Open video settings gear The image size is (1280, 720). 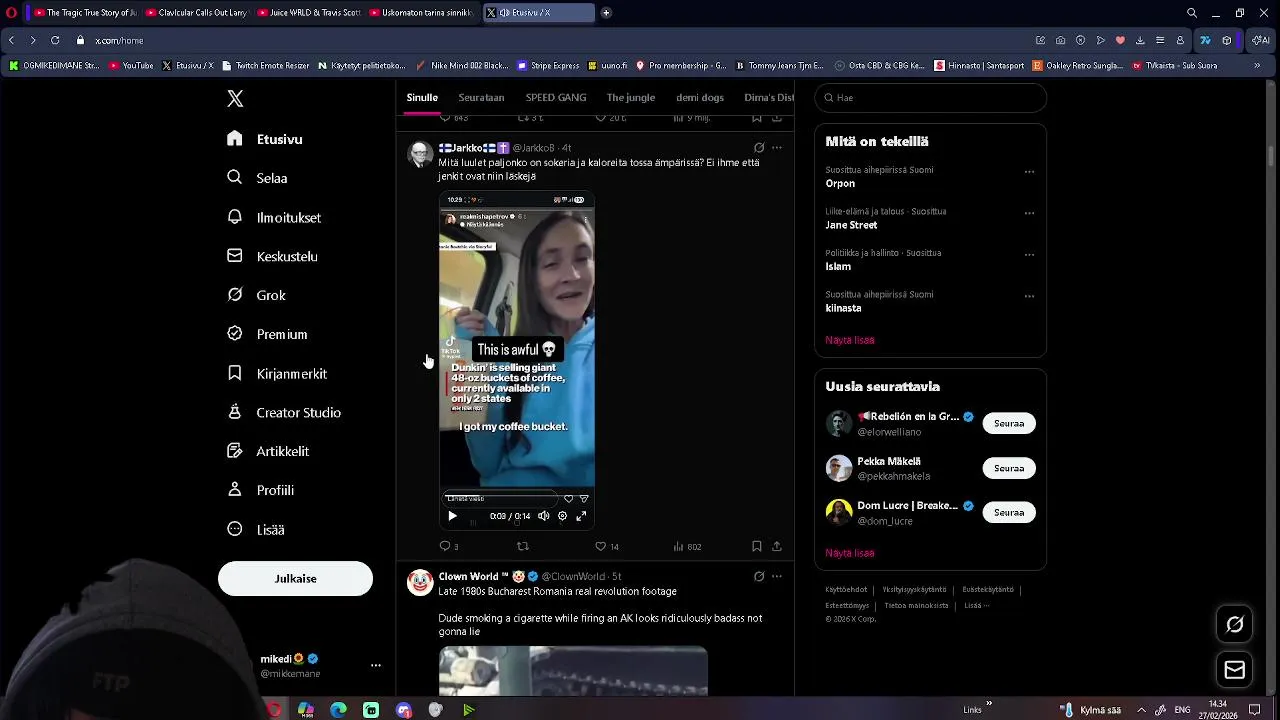tap(562, 516)
